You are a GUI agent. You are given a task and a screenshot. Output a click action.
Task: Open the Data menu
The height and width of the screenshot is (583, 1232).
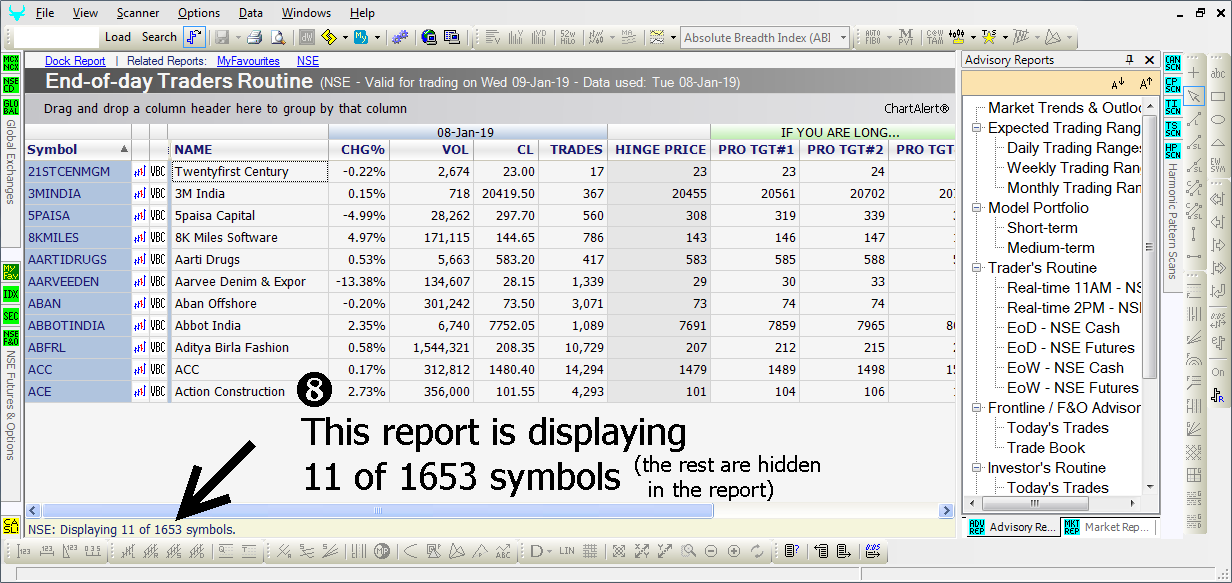tap(251, 13)
